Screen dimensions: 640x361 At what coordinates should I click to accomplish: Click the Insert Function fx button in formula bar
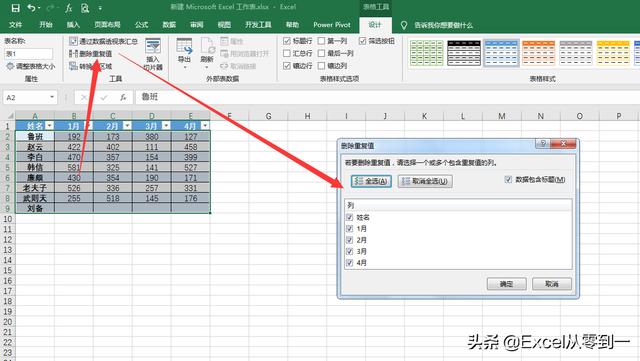[123, 97]
